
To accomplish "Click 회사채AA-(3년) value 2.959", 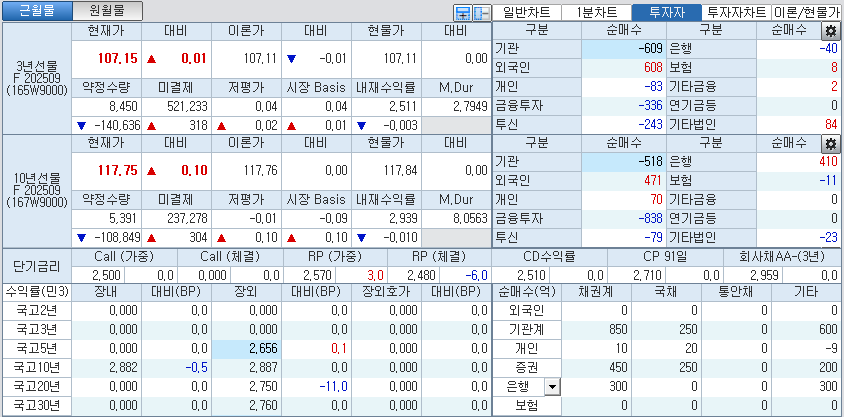I will coord(764,275).
